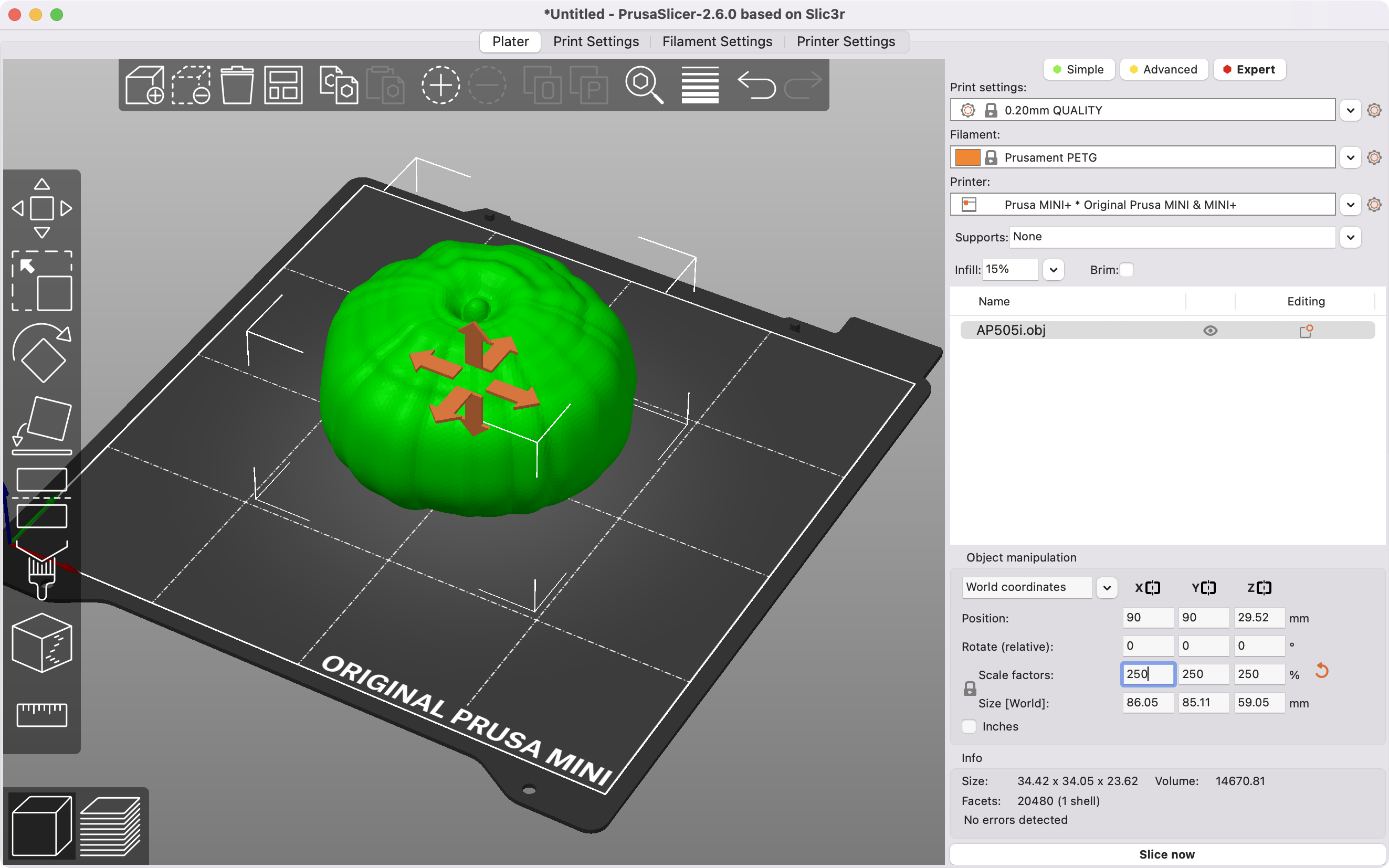Switch to 3D editor view
The width and height of the screenshot is (1389, 868).
tap(42, 825)
